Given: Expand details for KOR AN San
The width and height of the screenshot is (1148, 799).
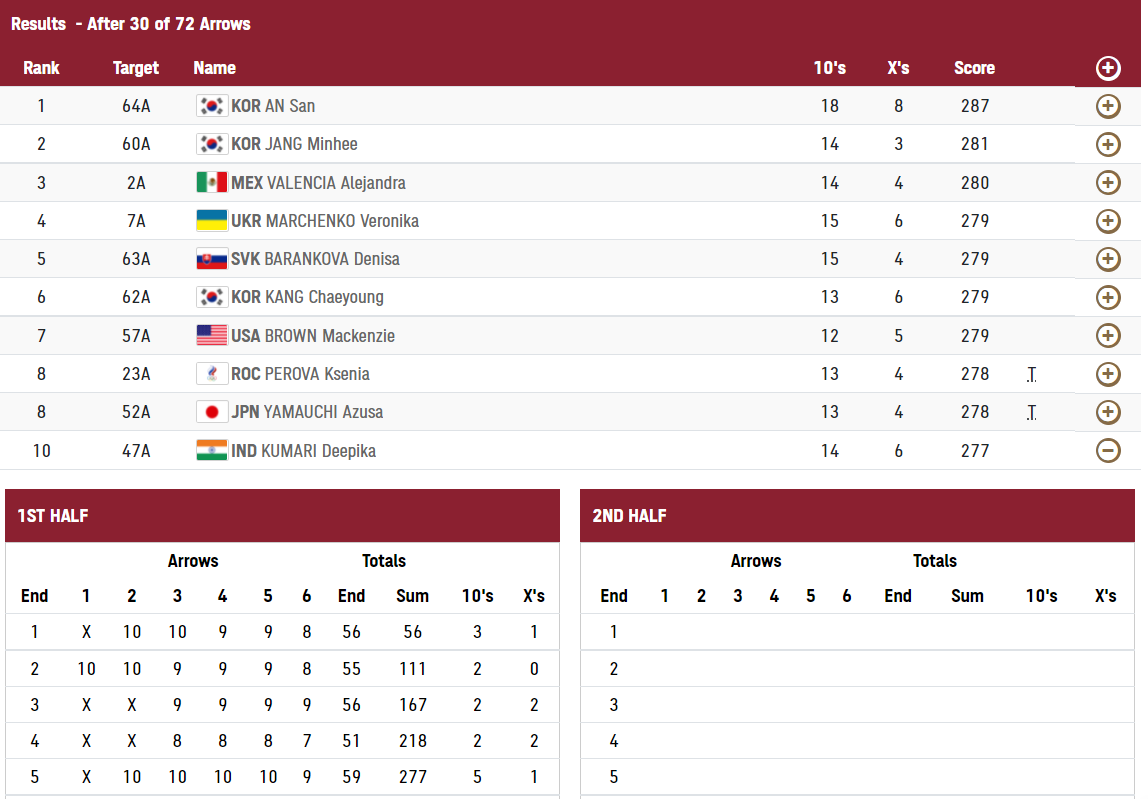Looking at the screenshot, I should click(x=1108, y=106).
